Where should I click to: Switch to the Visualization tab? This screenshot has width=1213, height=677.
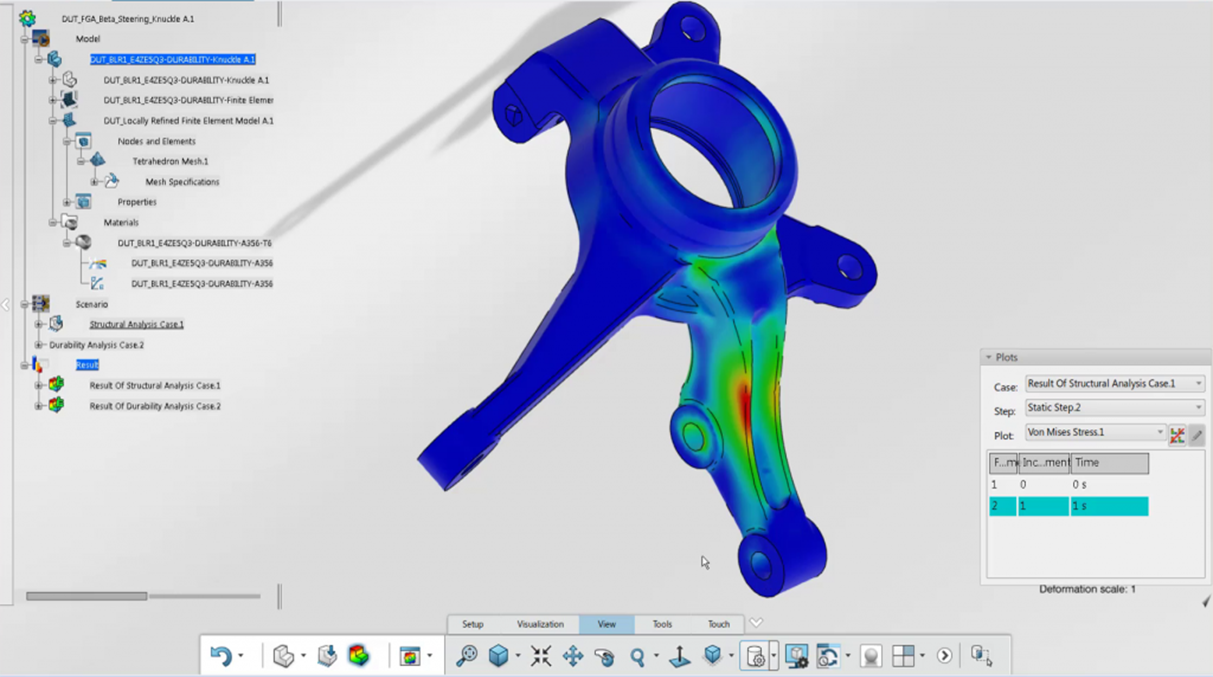[540, 624]
